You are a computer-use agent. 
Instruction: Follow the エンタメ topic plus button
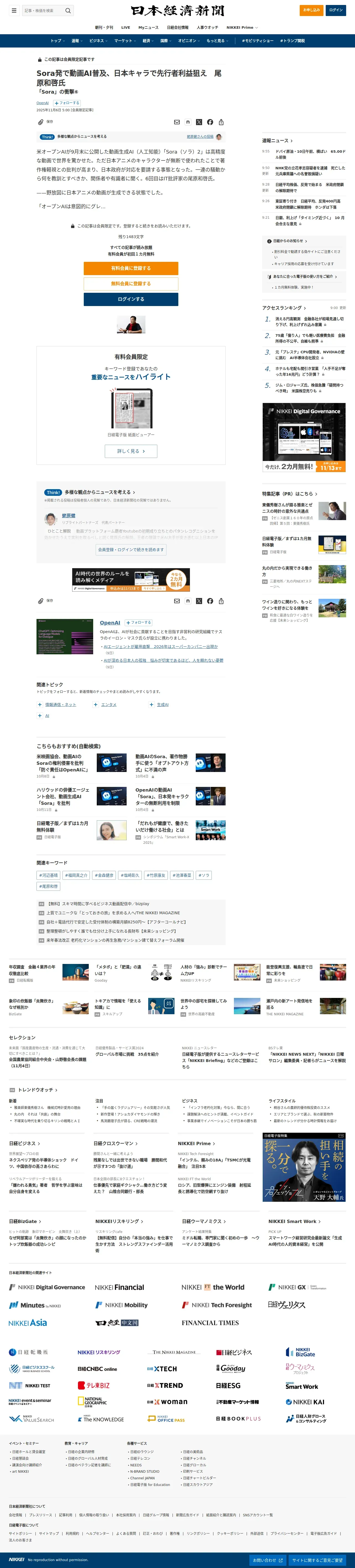pyautogui.click(x=96, y=704)
